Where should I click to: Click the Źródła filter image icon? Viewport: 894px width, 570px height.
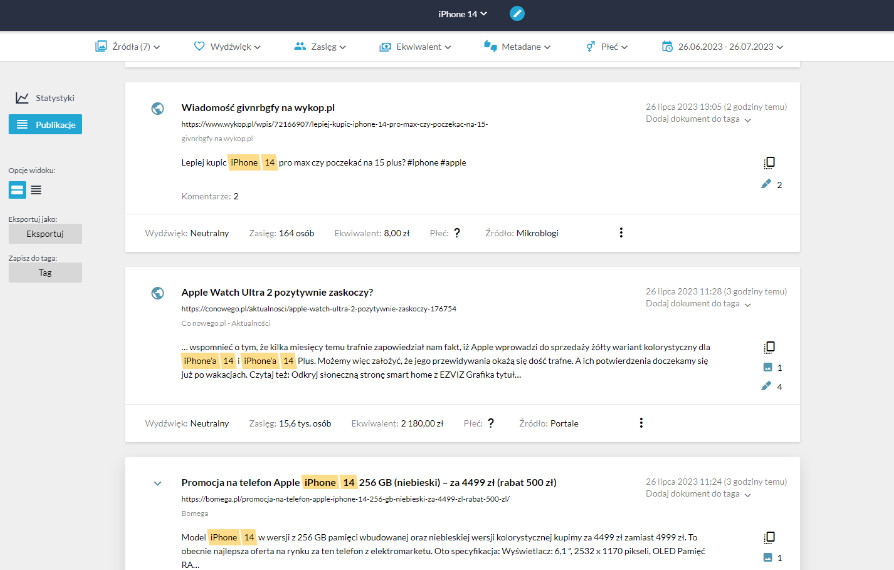tap(101, 46)
